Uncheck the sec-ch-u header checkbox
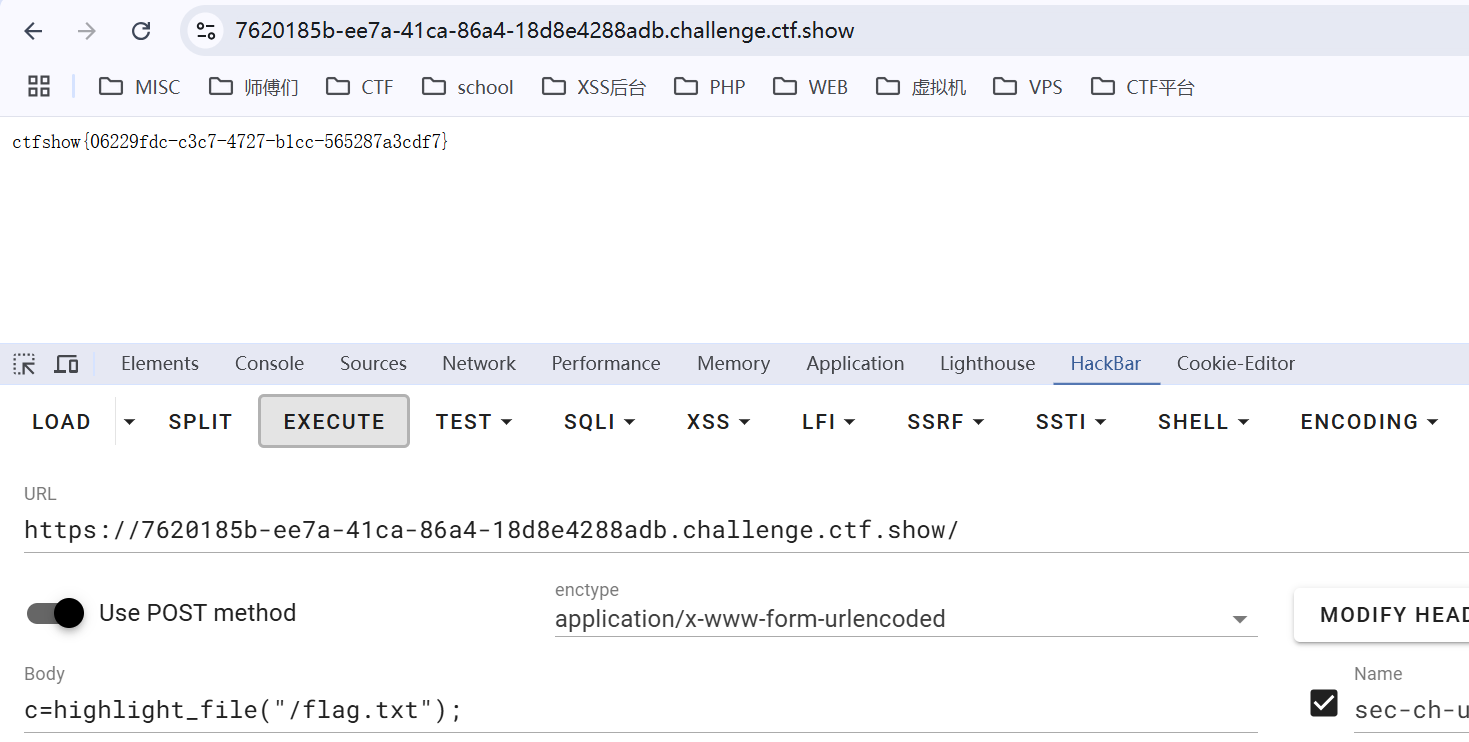 [x=1323, y=703]
